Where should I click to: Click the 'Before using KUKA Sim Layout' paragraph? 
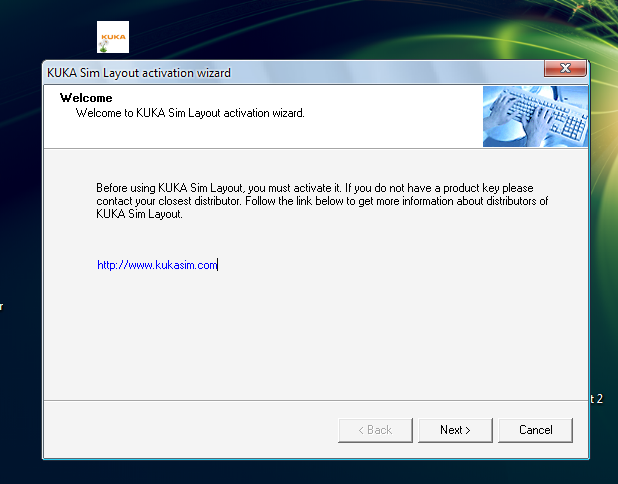[322, 201]
